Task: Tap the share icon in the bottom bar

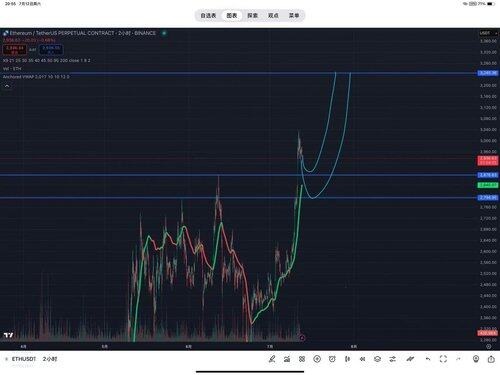Action: point(491,359)
